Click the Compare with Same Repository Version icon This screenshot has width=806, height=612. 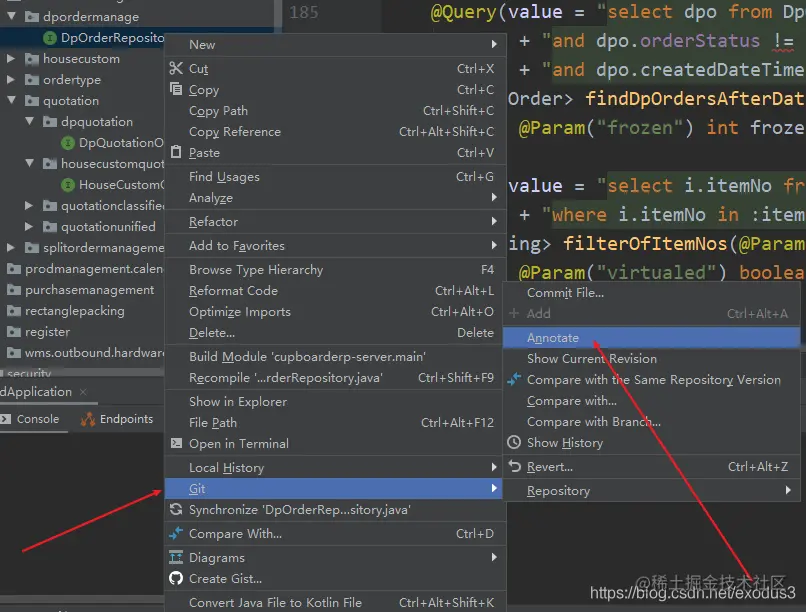[x=514, y=379]
